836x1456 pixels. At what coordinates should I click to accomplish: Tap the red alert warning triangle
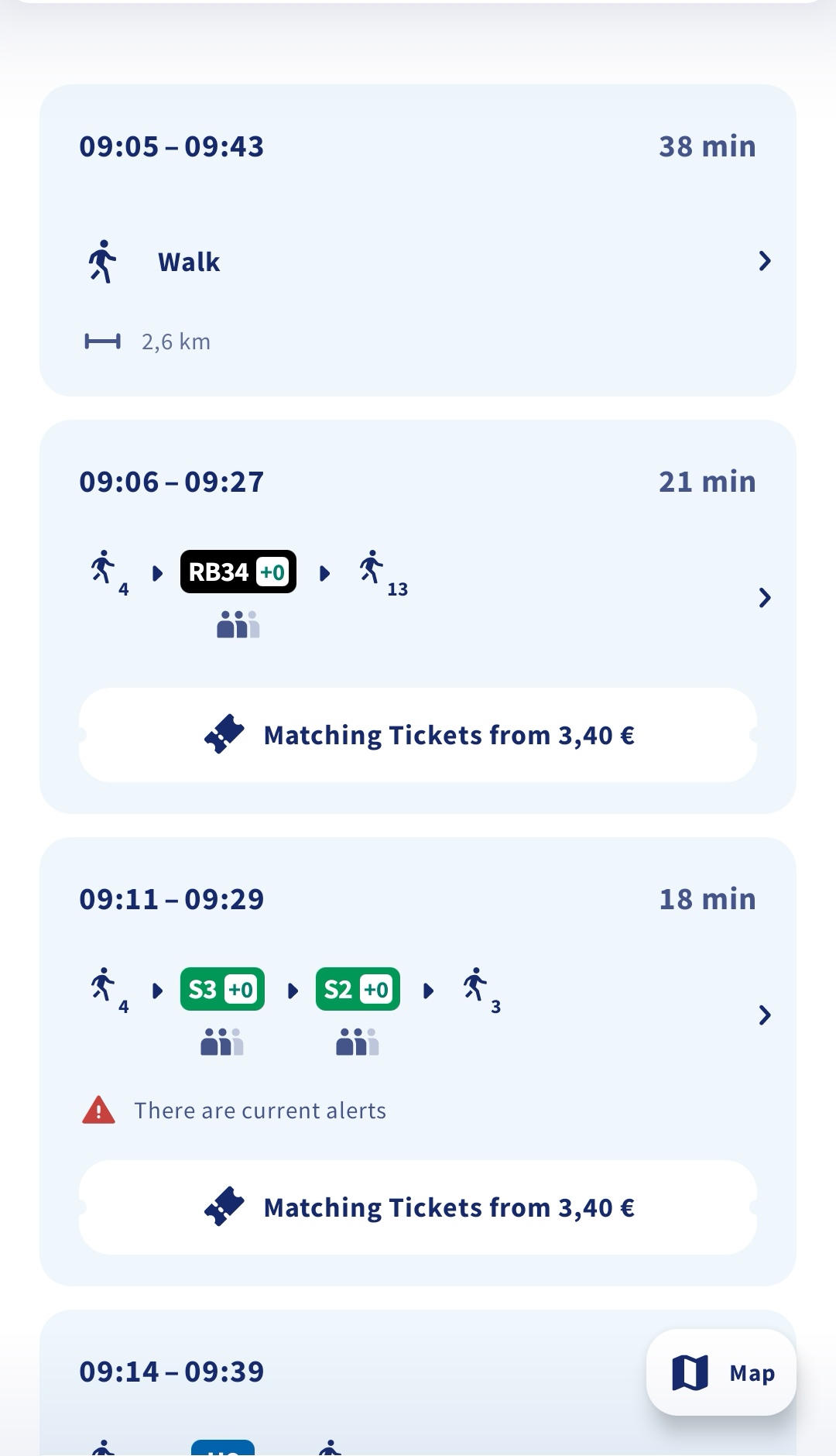(98, 1110)
